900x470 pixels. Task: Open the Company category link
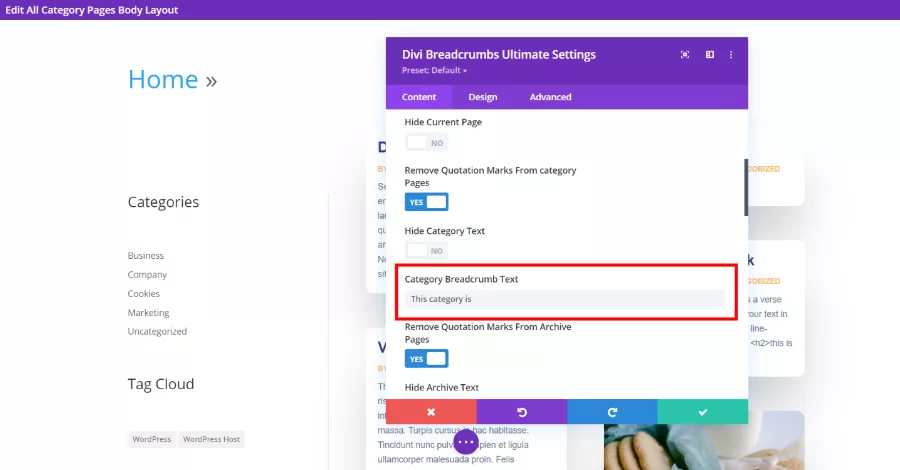[x=147, y=274]
